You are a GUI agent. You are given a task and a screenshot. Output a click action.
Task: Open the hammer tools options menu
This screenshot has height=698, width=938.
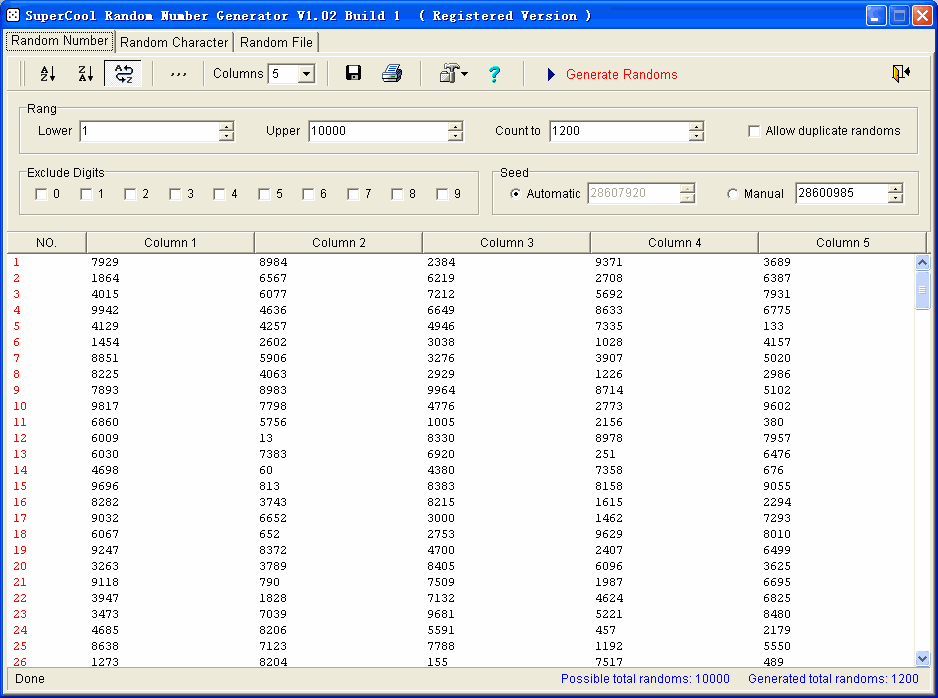[x=453, y=74]
